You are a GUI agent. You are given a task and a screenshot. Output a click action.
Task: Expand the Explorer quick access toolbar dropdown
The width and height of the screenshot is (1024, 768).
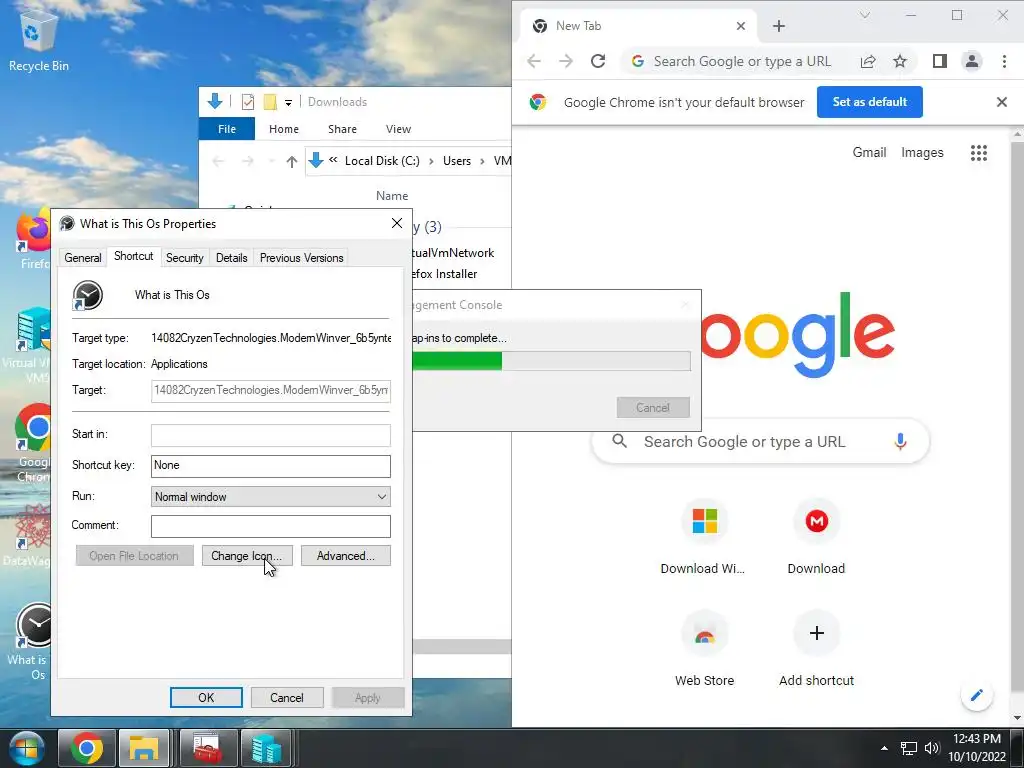288,103
